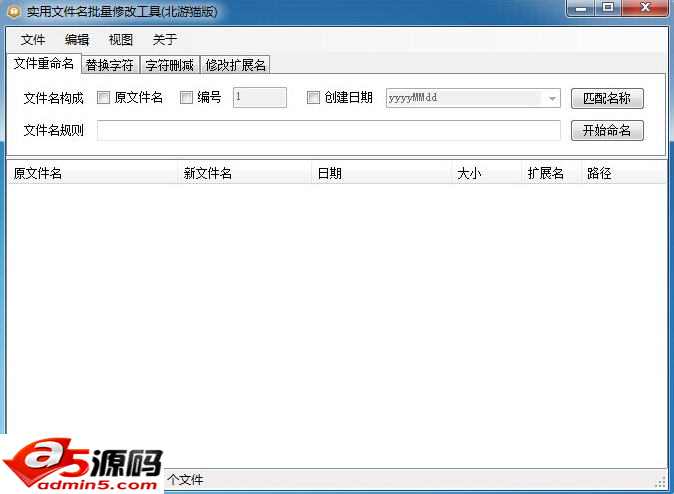The height and width of the screenshot is (494, 674).
Task: Open the 视图 menu
Action: 121,40
